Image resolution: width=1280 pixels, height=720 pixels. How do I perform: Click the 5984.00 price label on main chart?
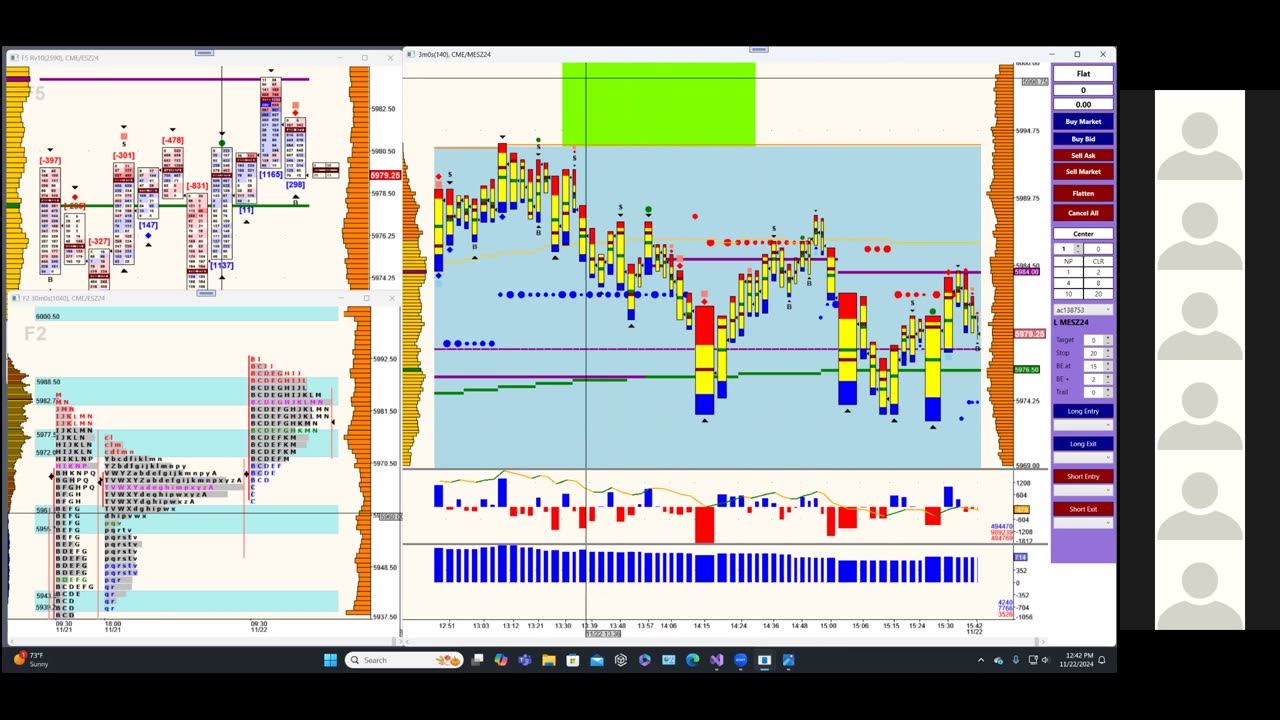click(x=1027, y=272)
